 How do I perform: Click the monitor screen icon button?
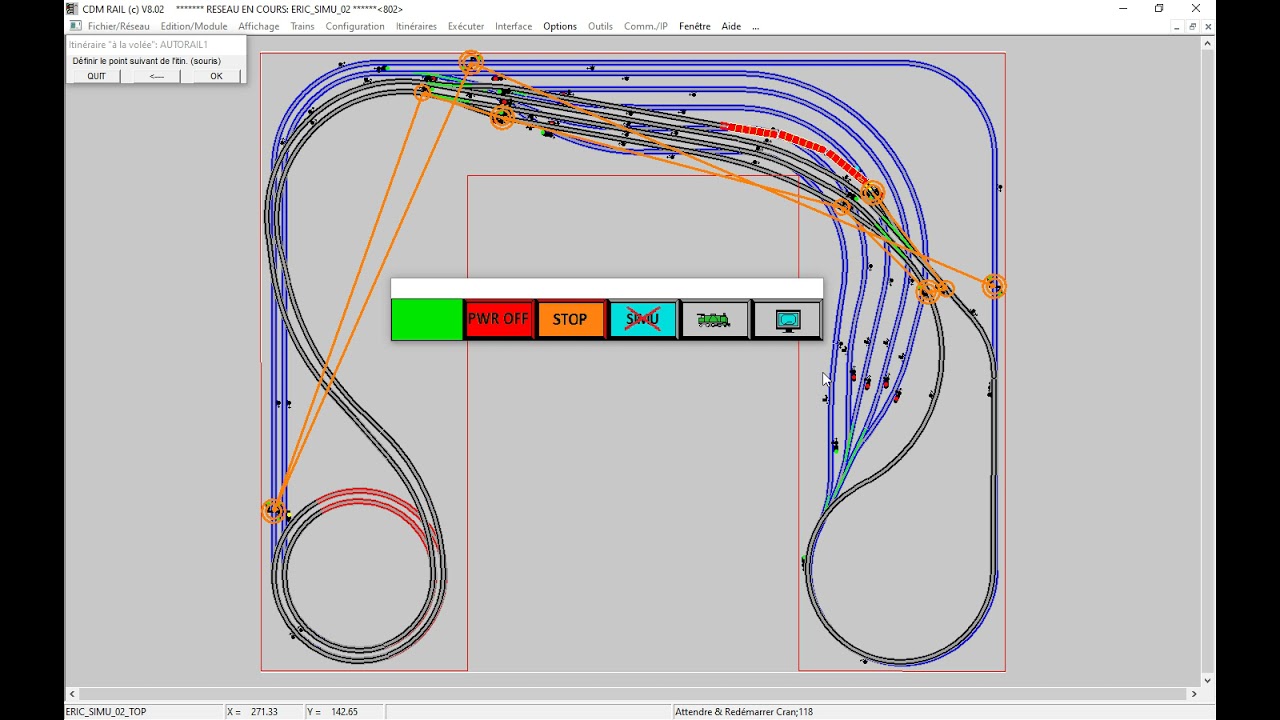click(x=787, y=319)
